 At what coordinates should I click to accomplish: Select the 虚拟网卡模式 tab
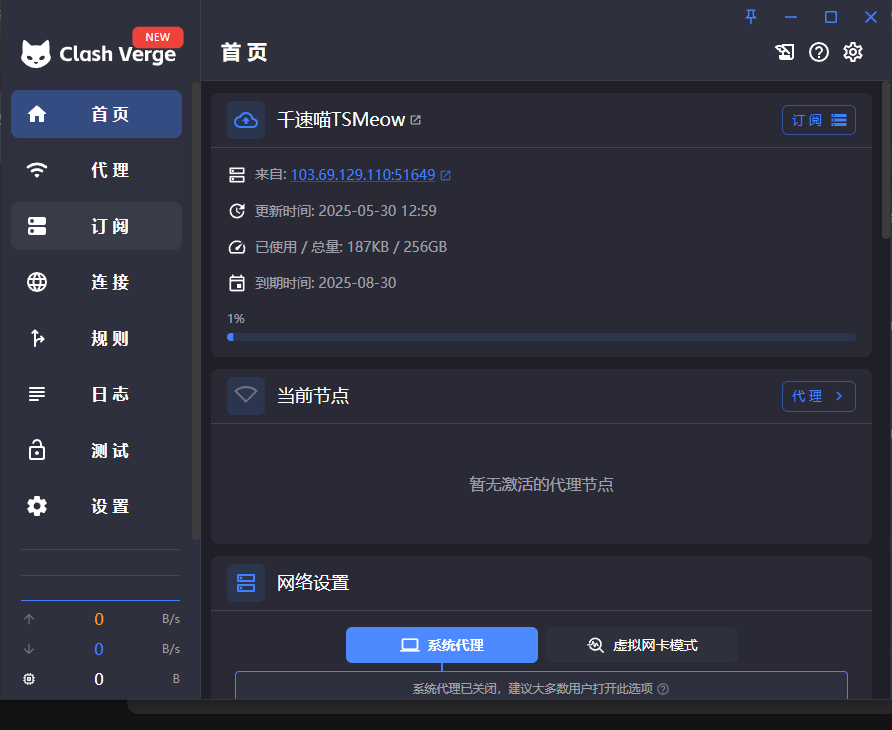pos(642,645)
